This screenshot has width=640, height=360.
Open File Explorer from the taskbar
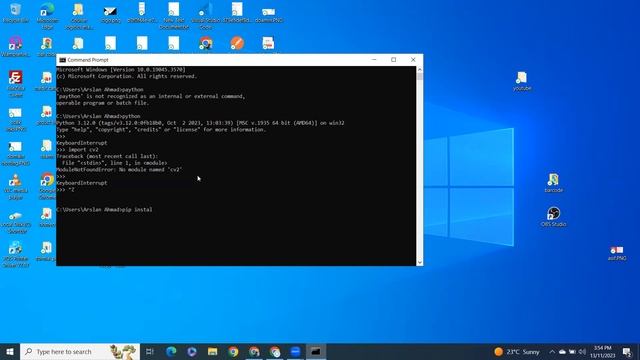point(212,351)
